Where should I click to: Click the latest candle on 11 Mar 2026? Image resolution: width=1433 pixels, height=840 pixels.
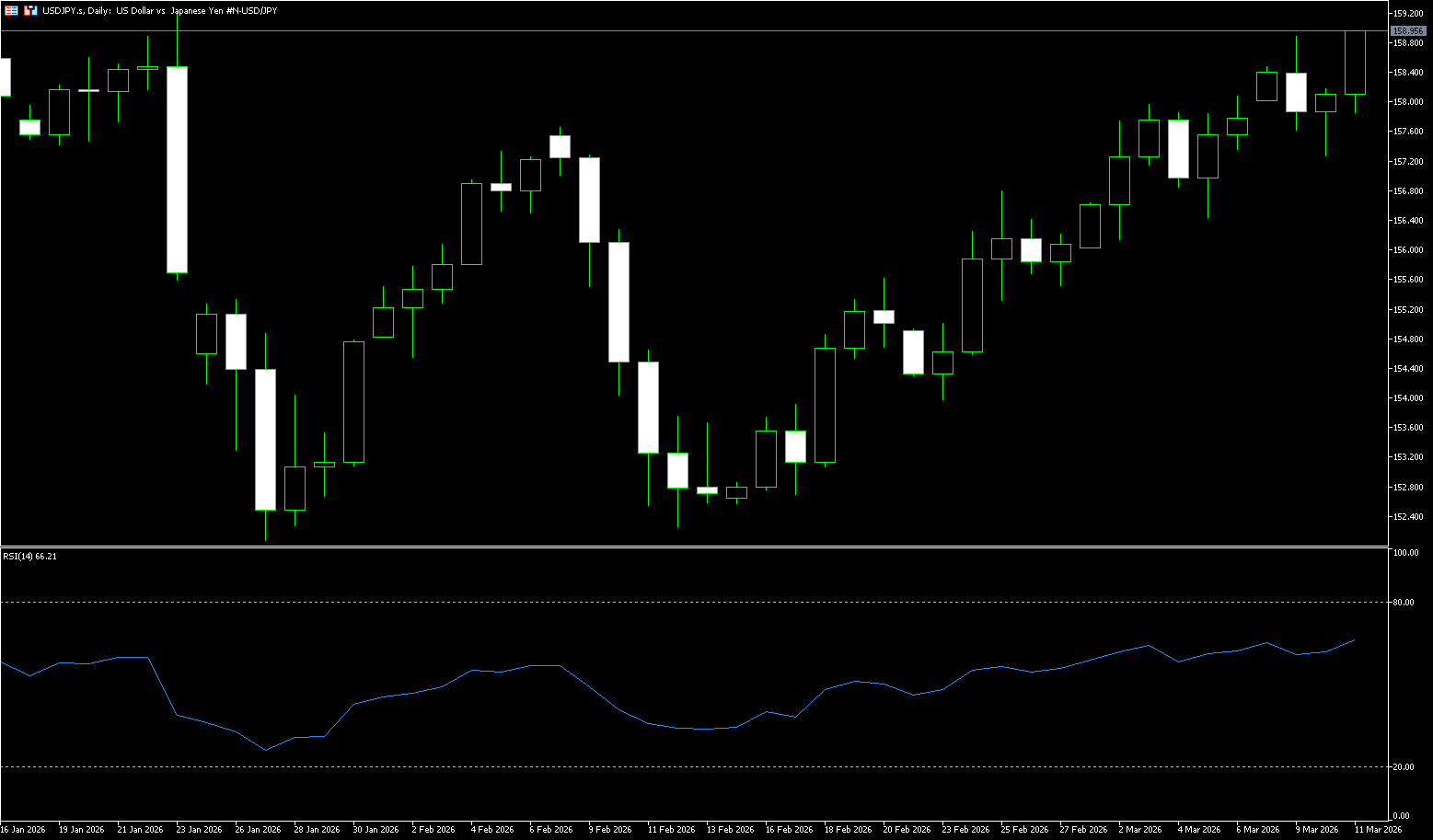pyautogui.click(x=1355, y=63)
